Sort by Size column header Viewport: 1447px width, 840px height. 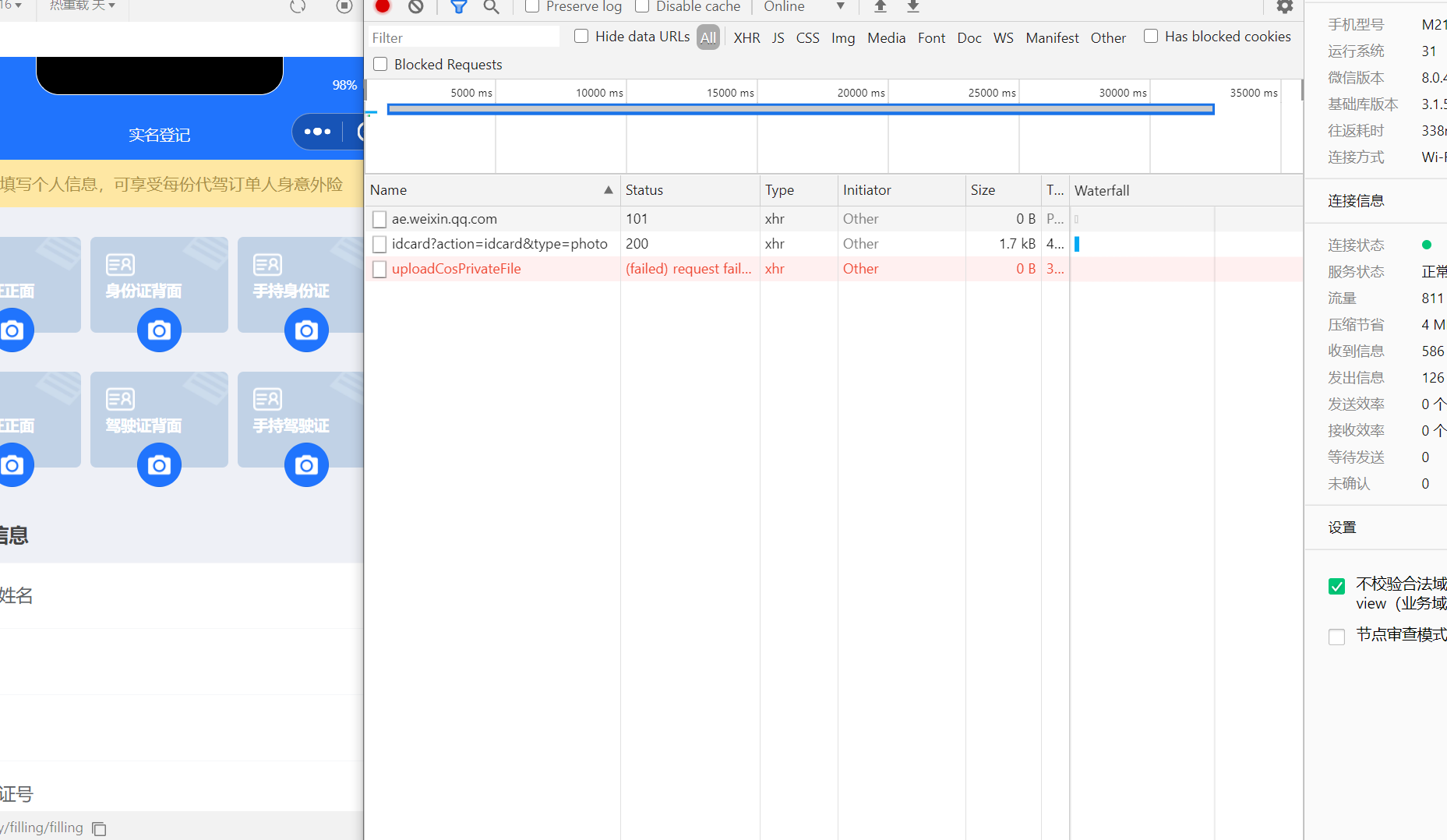(x=1003, y=190)
